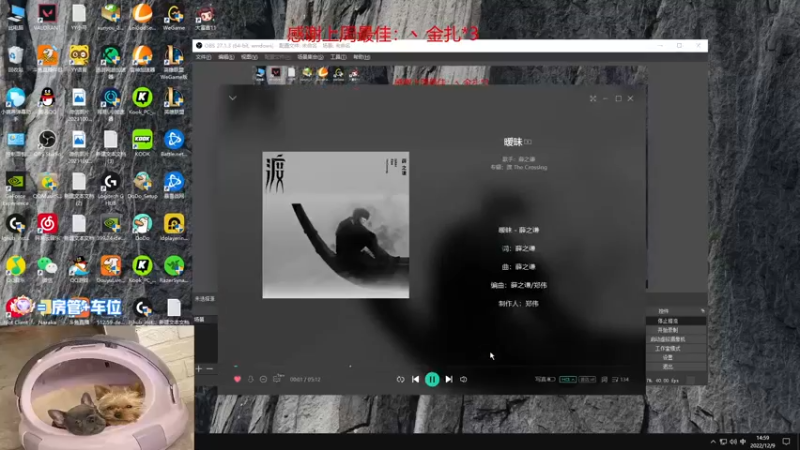Skip to the previous track

pyautogui.click(x=415, y=379)
